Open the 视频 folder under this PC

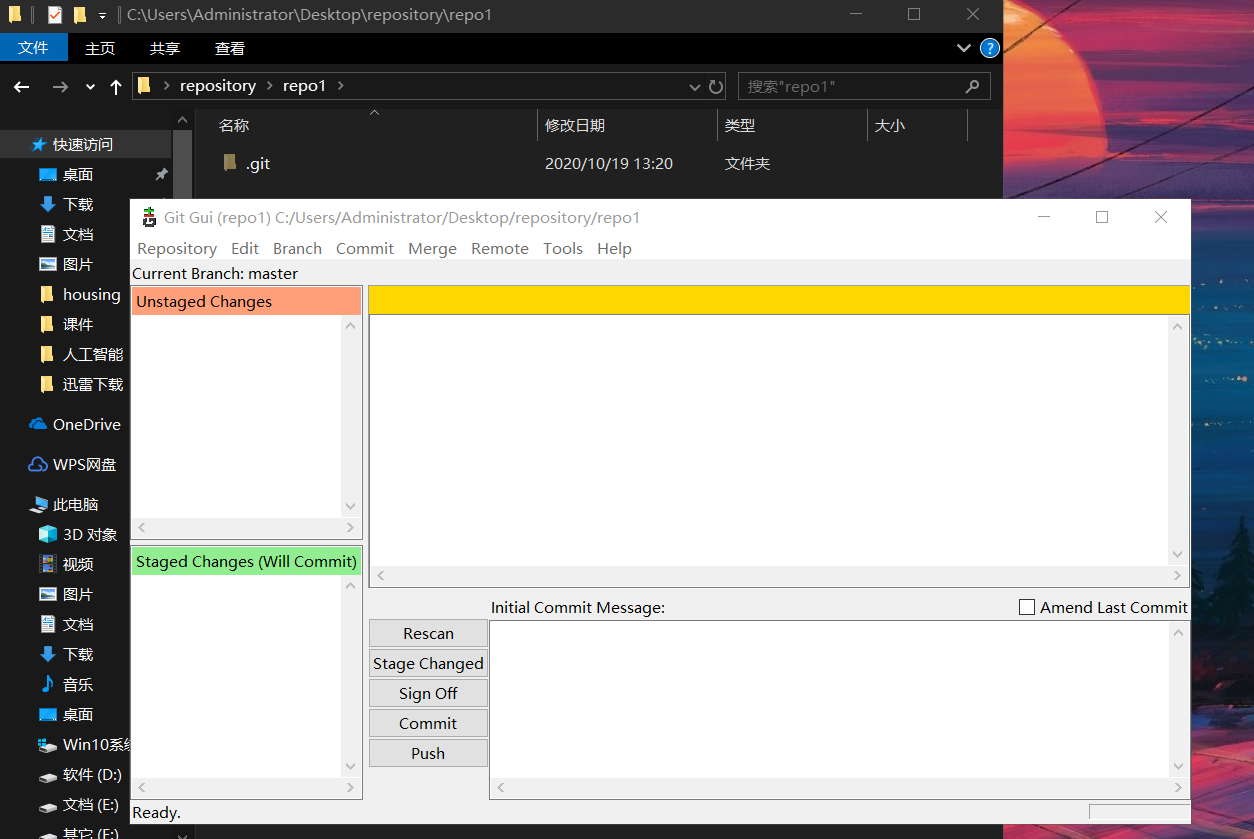point(78,564)
